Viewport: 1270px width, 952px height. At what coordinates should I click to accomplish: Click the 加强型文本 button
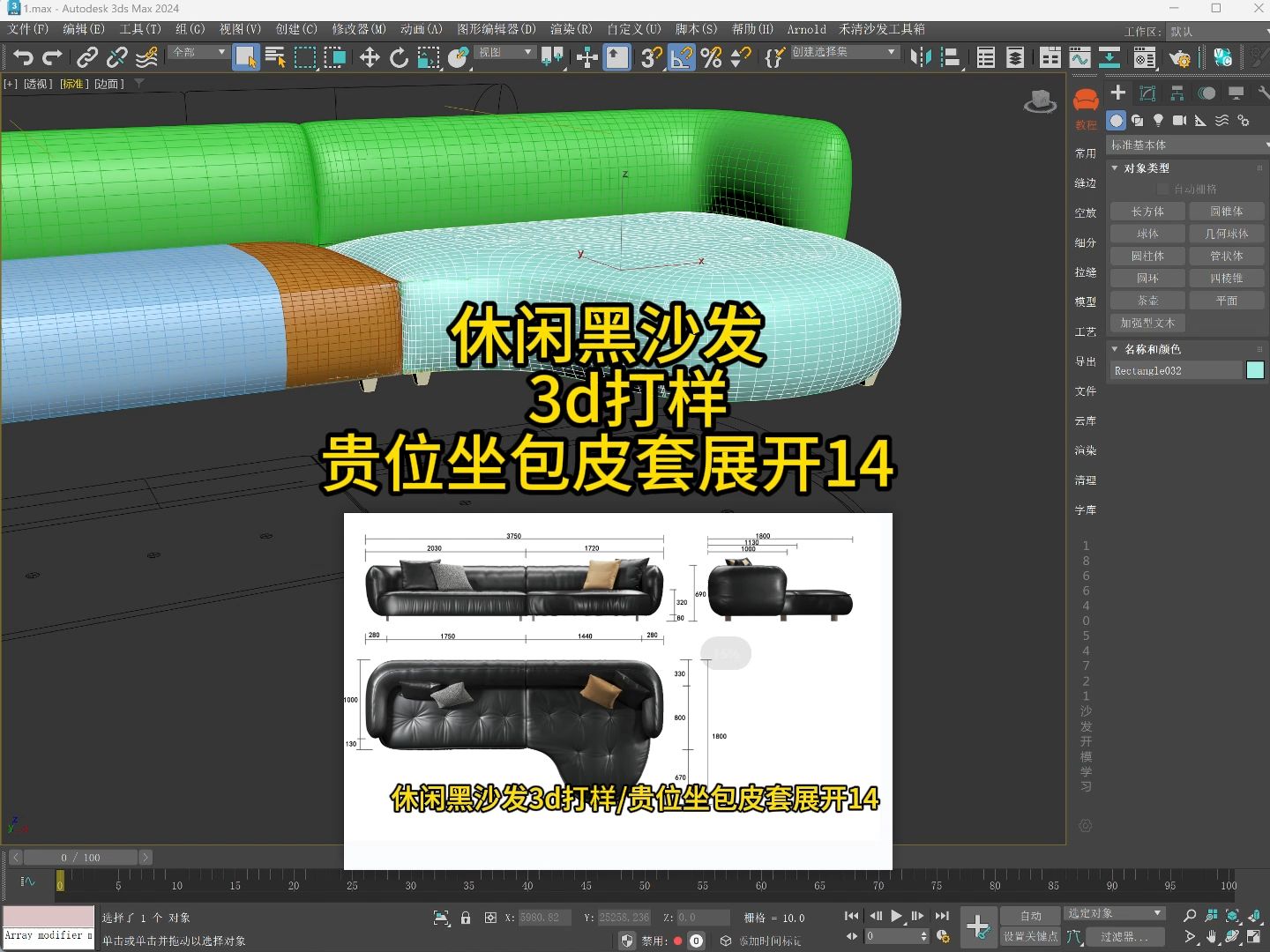[x=1147, y=323]
